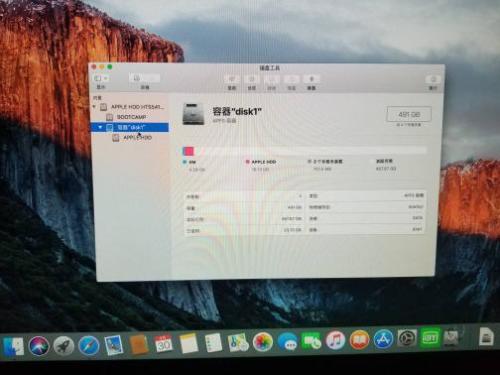The image size is (500, 375).
Task: Click the large disk1 container drive icon
Action: pos(193,114)
